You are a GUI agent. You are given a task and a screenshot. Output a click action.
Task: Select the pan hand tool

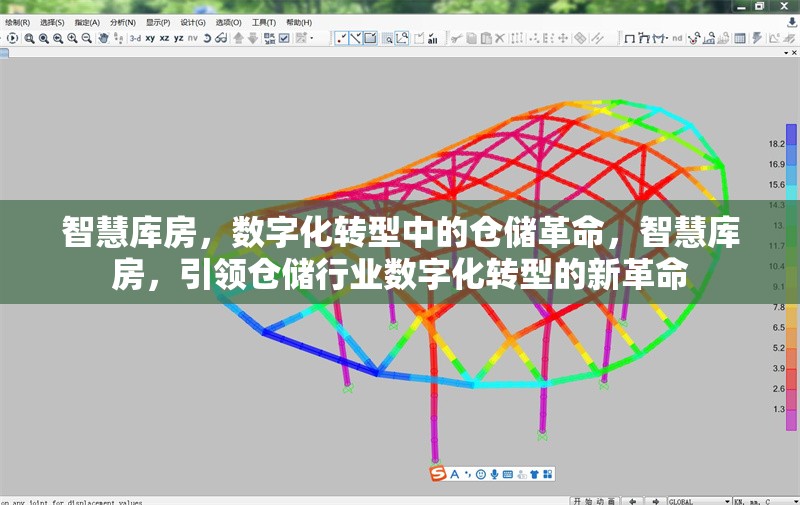[x=104, y=38]
